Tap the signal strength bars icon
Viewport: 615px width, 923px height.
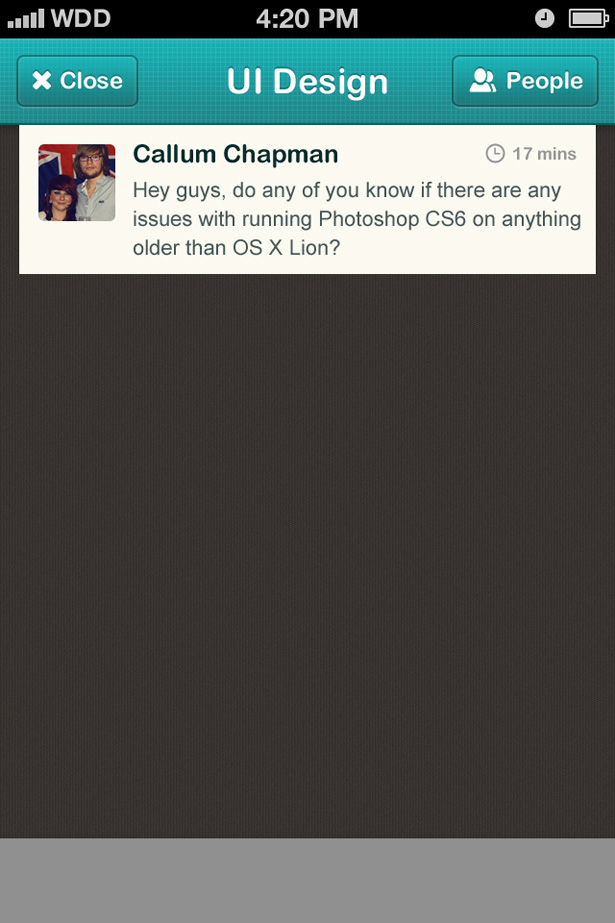[26, 19]
